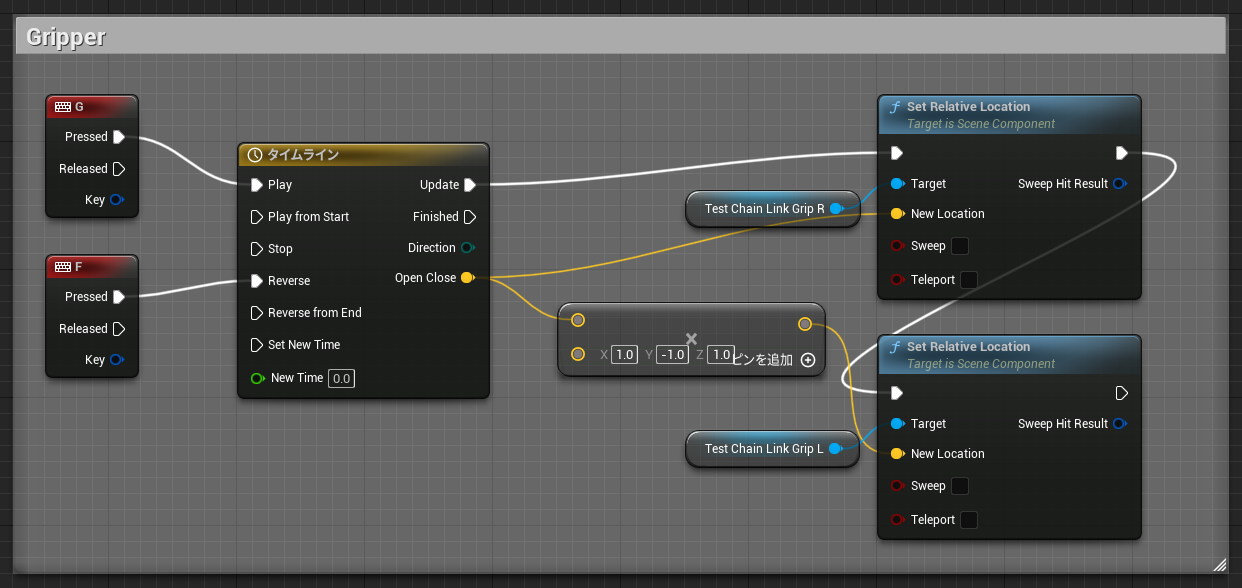Enable the Sweep checkbox on the upper Set Relative Location
Screen dimensions: 1242x588
[x=959, y=245]
